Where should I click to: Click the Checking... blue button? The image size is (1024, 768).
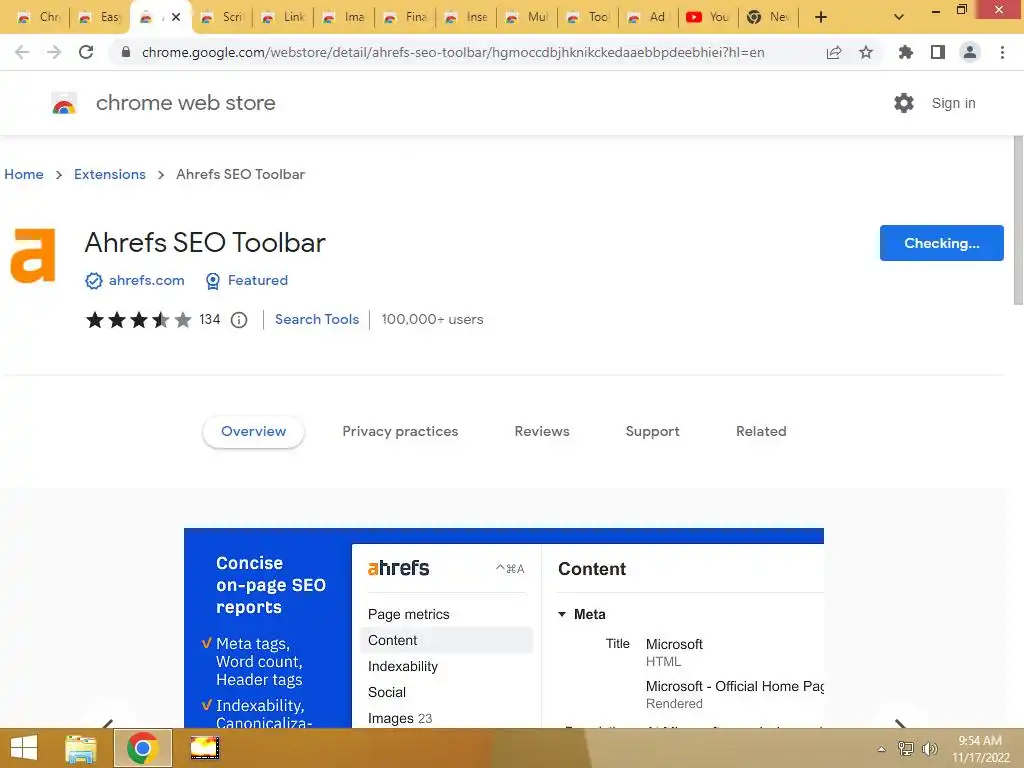[x=941, y=243]
